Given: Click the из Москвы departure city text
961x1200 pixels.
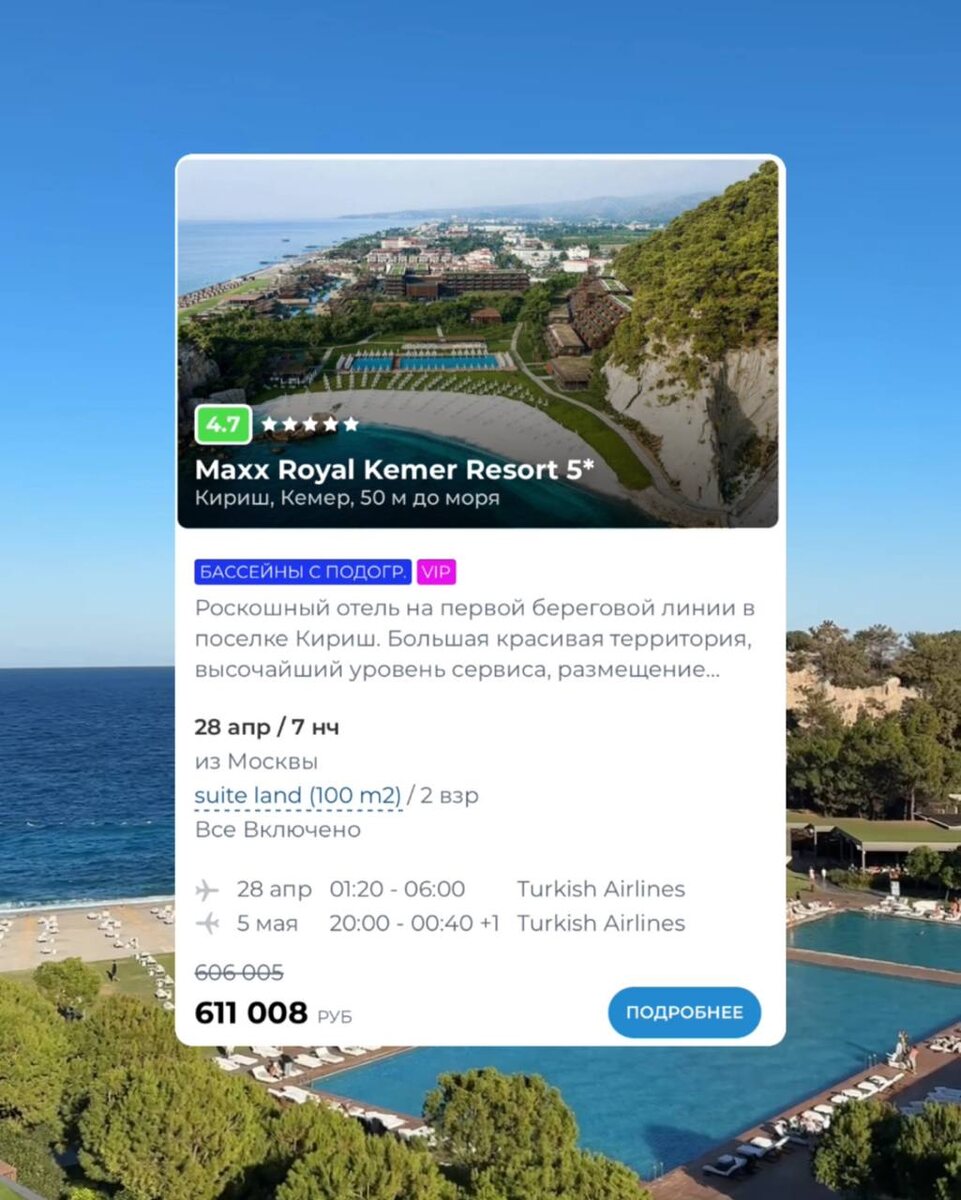Looking at the screenshot, I should (257, 762).
